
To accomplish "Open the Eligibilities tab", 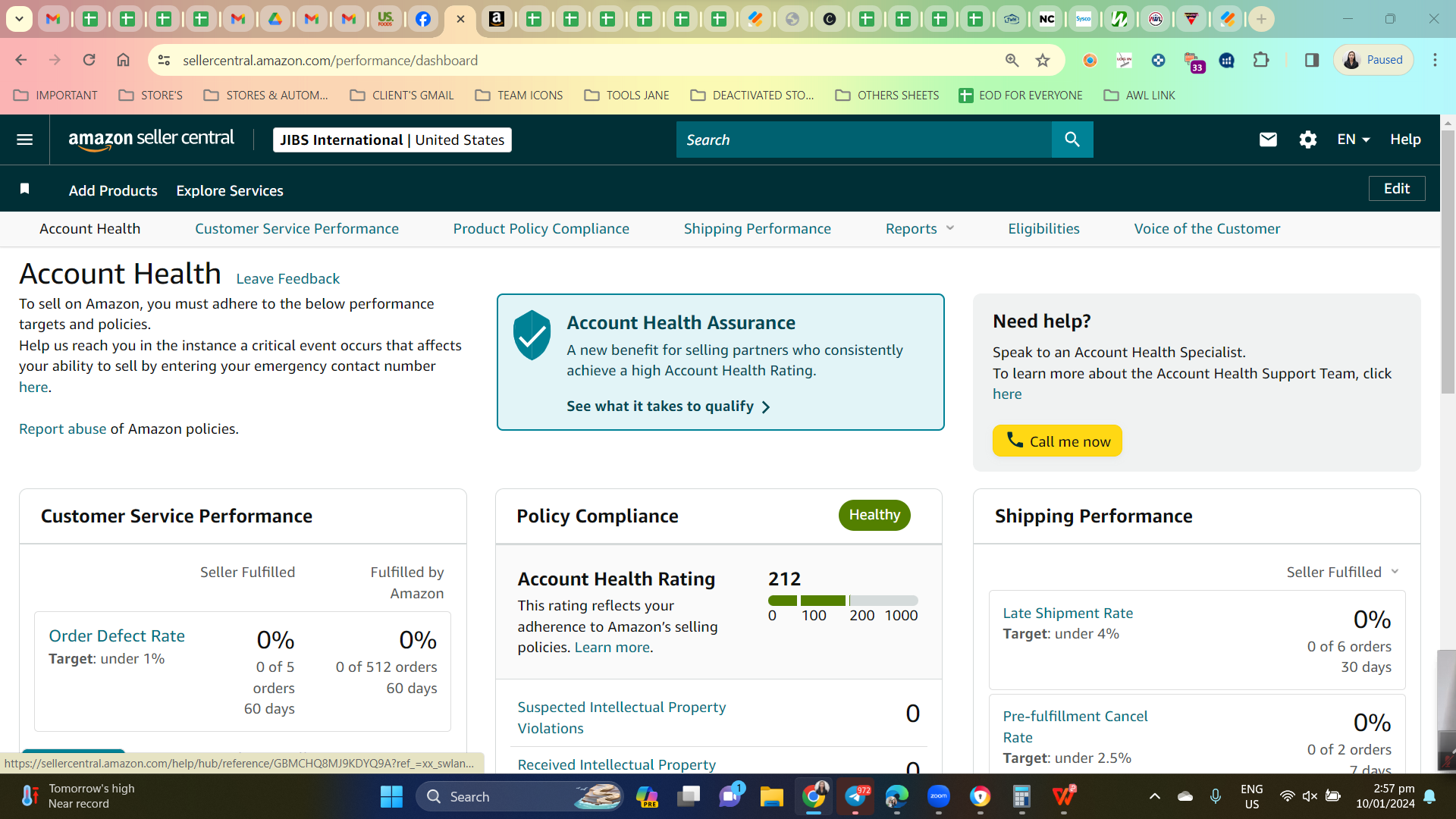I will point(1043,229).
